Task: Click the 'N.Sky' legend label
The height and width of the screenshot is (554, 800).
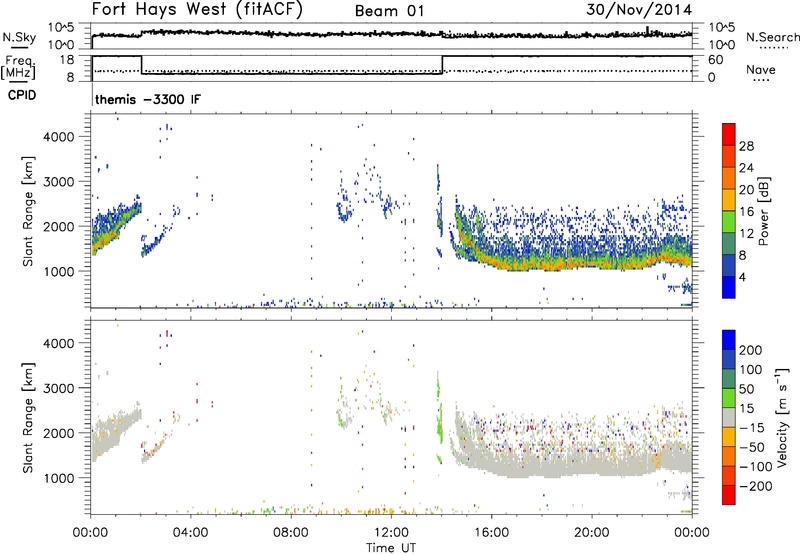Action: click(19, 37)
